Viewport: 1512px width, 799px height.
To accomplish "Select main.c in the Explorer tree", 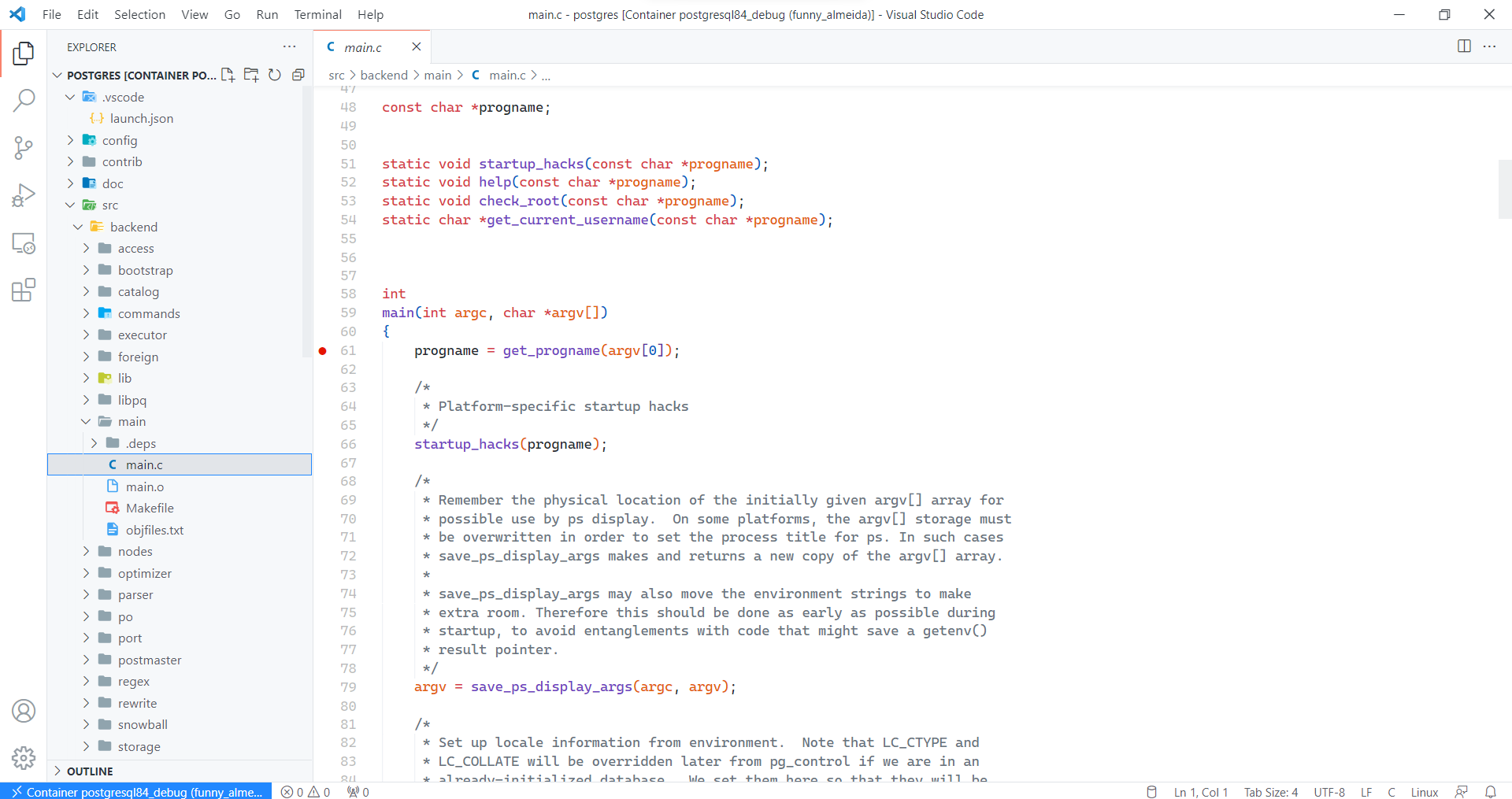I will point(180,464).
